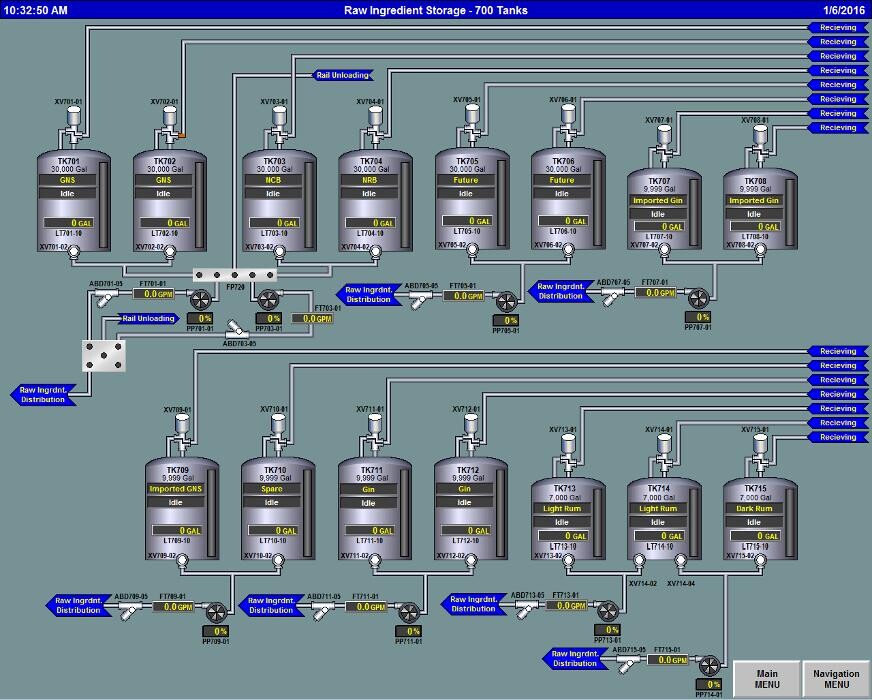Open the Main MENU
Screen dimensions: 872x700
tap(766, 680)
